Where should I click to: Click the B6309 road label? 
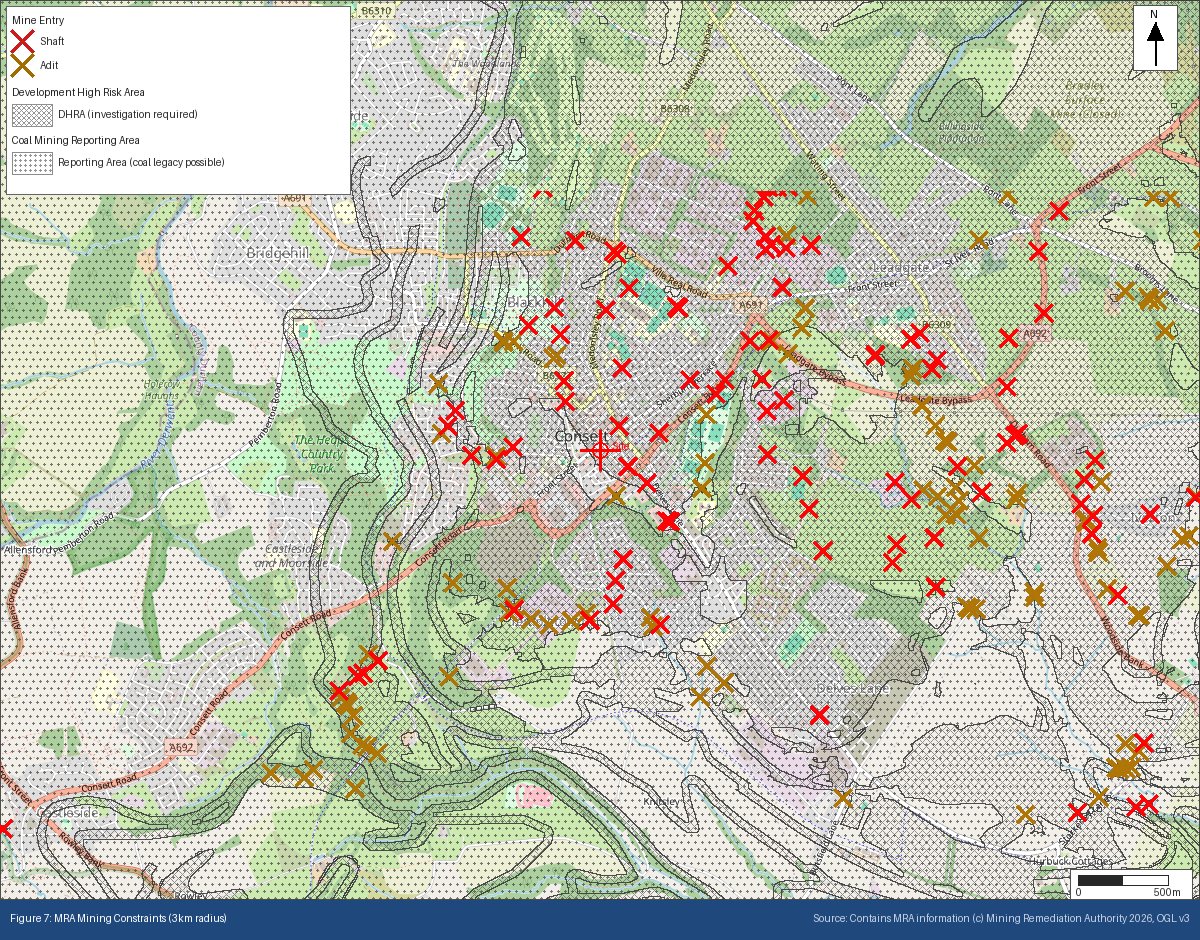coord(936,325)
